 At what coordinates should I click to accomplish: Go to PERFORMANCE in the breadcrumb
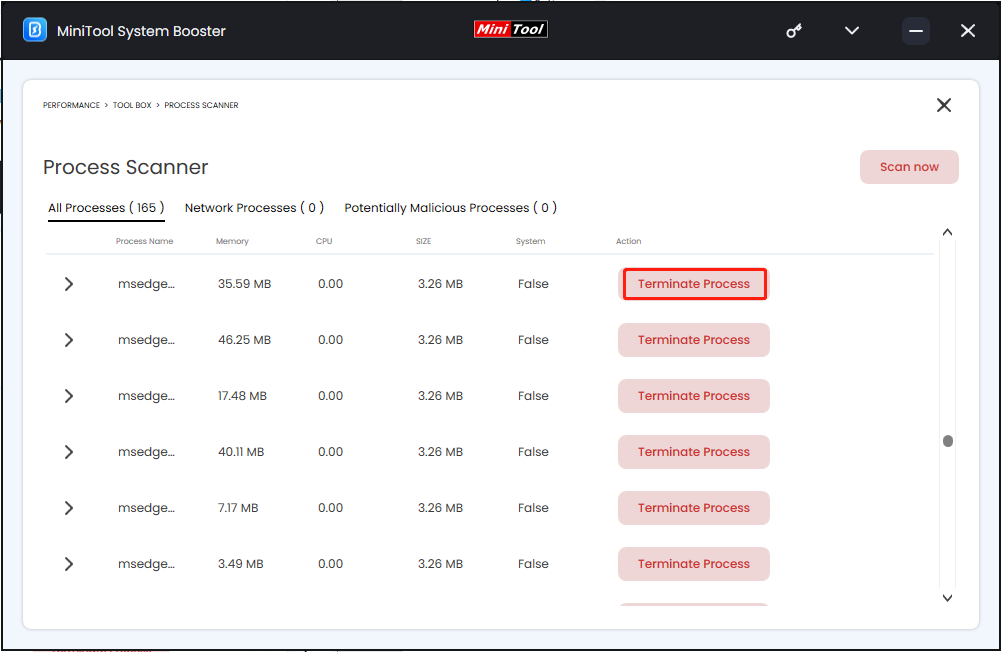[x=72, y=105]
